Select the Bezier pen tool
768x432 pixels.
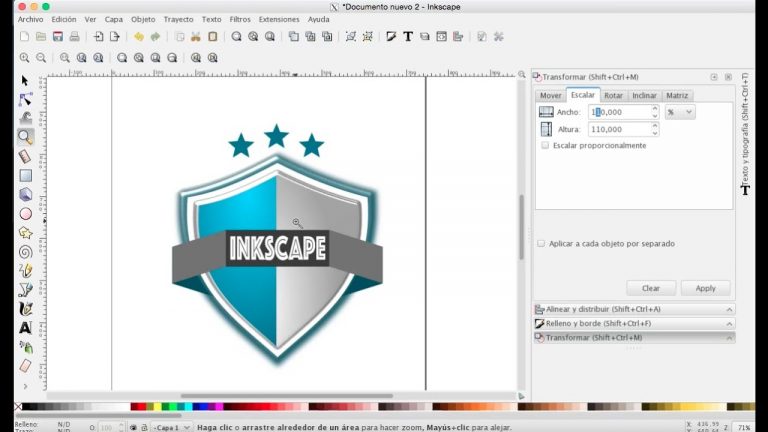click(25, 290)
